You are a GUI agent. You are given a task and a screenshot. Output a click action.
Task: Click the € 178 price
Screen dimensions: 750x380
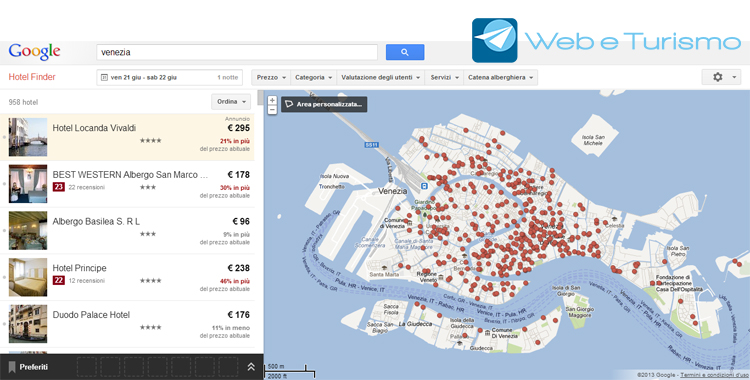tap(238, 175)
